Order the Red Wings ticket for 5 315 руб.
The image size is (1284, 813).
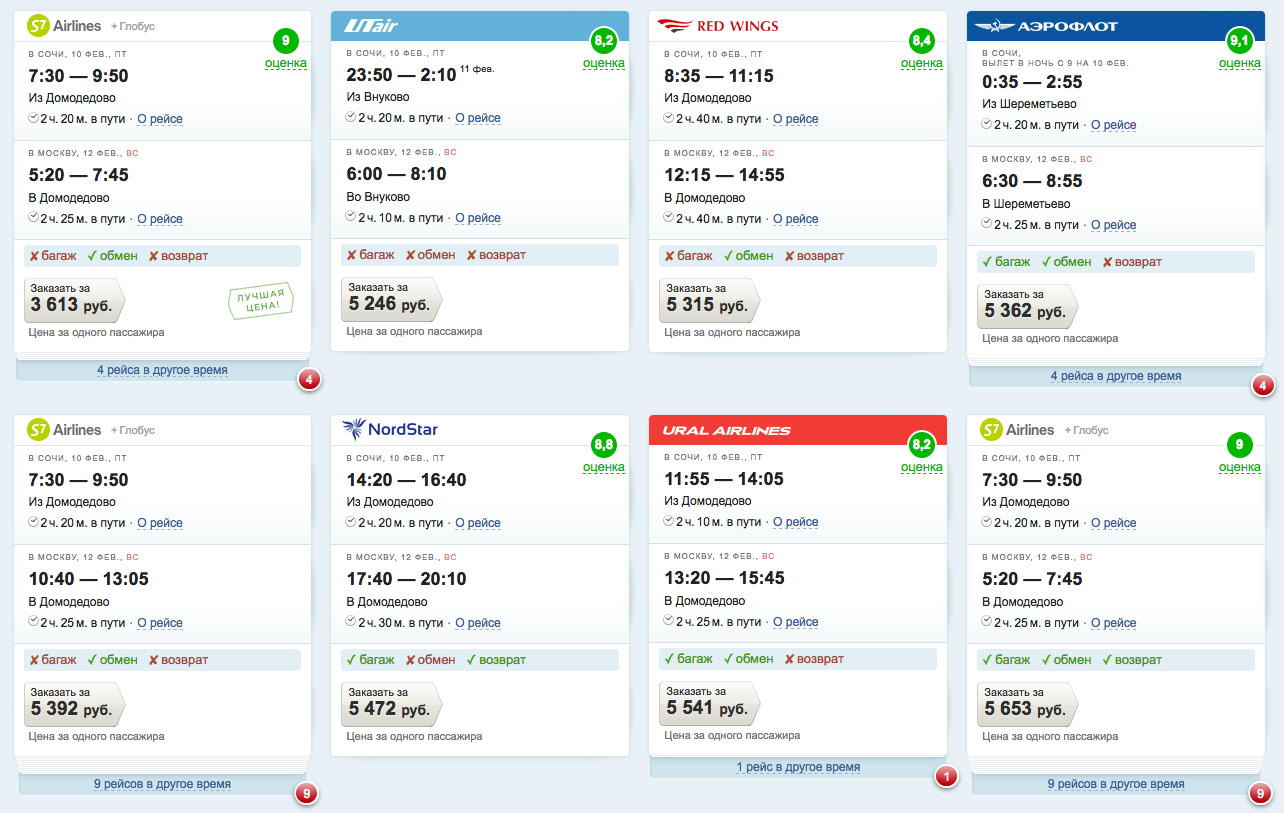708,299
